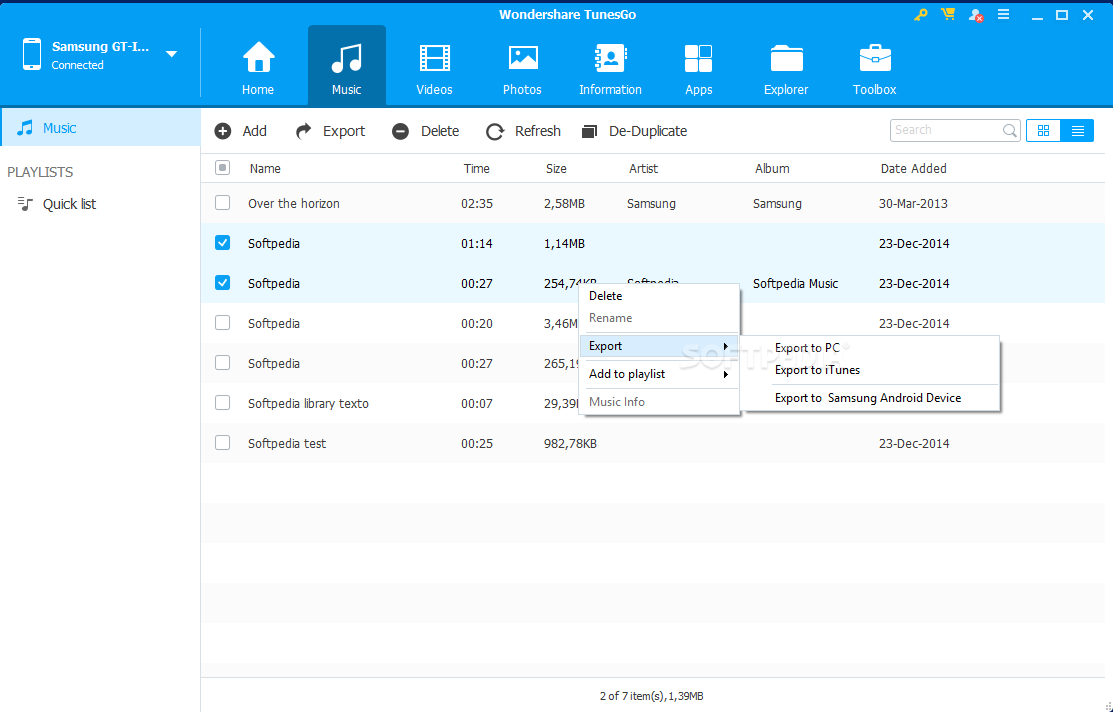The height and width of the screenshot is (712, 1113).
Task: Select Music in the left sidebar
Action: pyautogui.click(x=100, y=128)
